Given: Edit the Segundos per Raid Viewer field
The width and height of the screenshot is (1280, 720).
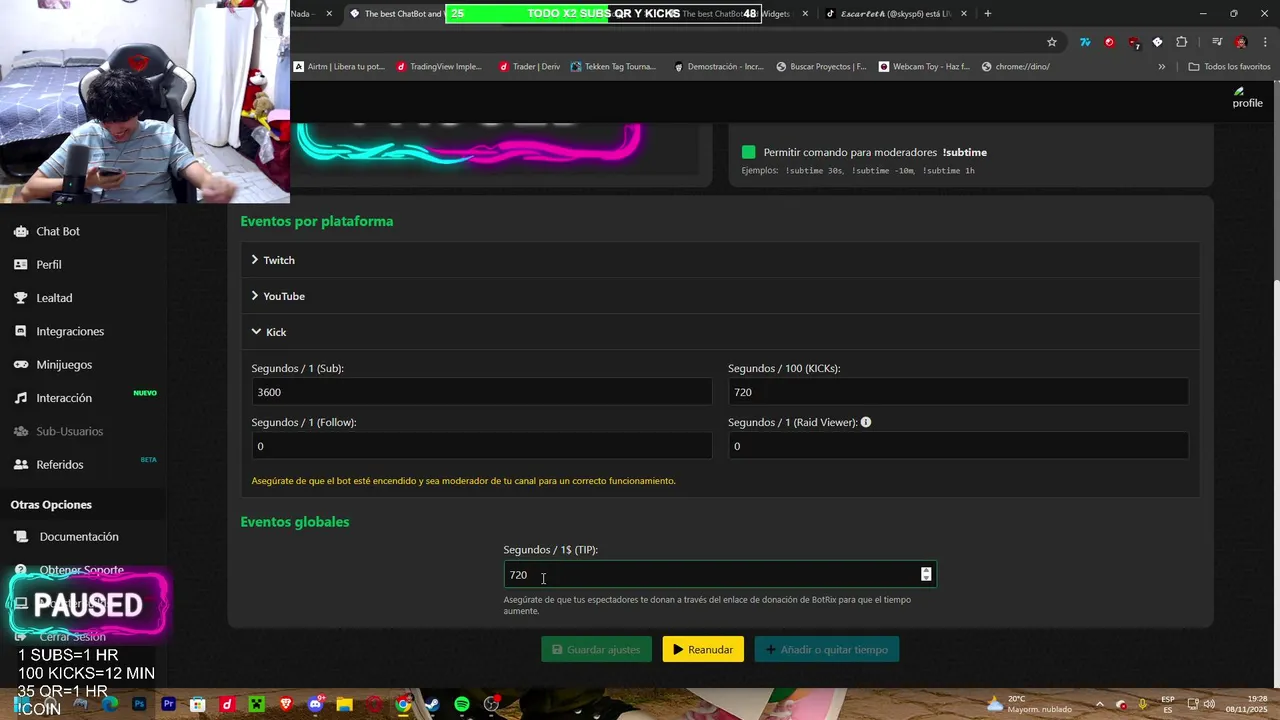Looking at the screenshot, I should coord(958,446).
